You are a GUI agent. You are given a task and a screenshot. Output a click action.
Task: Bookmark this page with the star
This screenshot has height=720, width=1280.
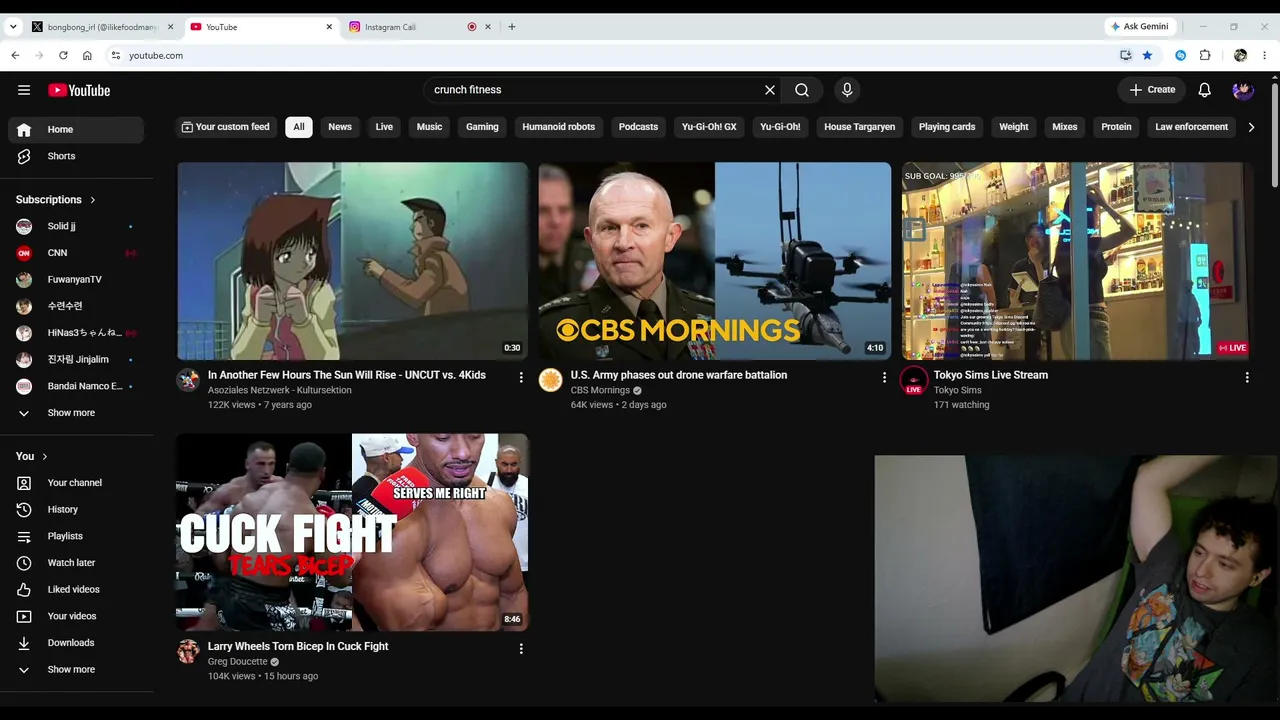[1147, 55]
